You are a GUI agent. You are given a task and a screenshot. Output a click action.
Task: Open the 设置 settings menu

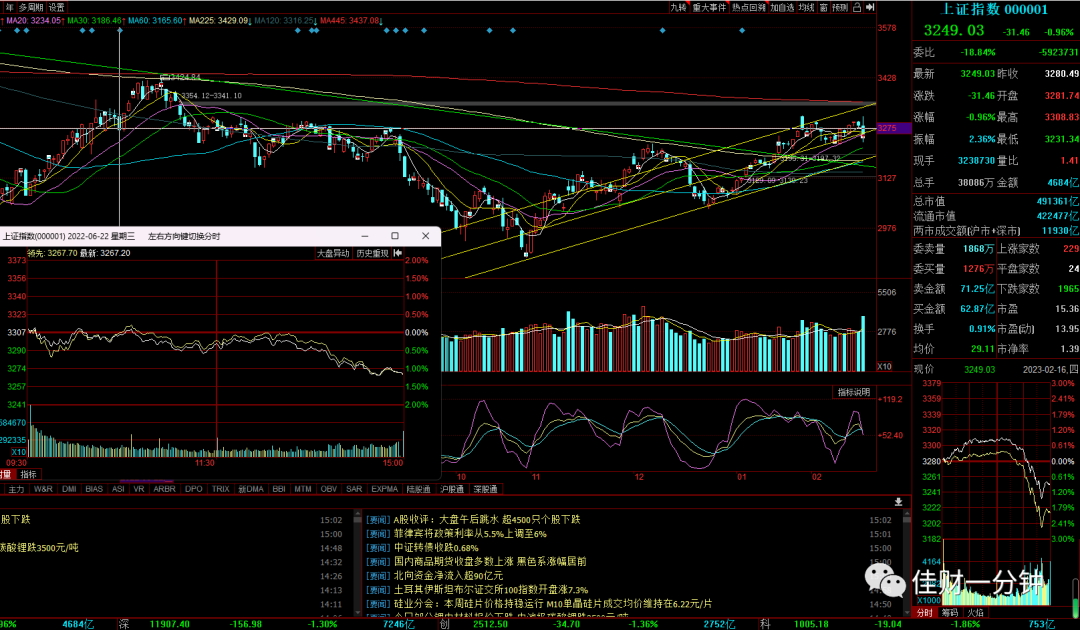(56, 8)
